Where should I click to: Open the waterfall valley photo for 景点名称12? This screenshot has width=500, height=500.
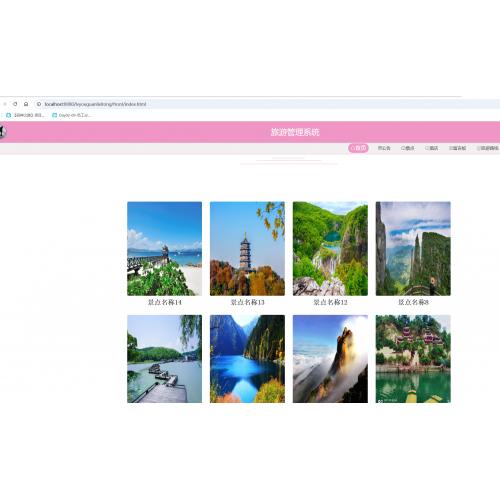(x=330, y=248)
